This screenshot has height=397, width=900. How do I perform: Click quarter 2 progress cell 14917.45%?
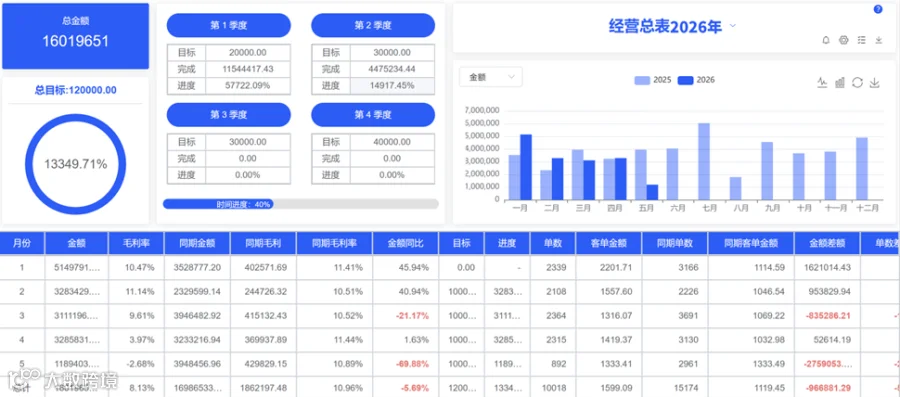pyautogui.click(x=393, y=85)
